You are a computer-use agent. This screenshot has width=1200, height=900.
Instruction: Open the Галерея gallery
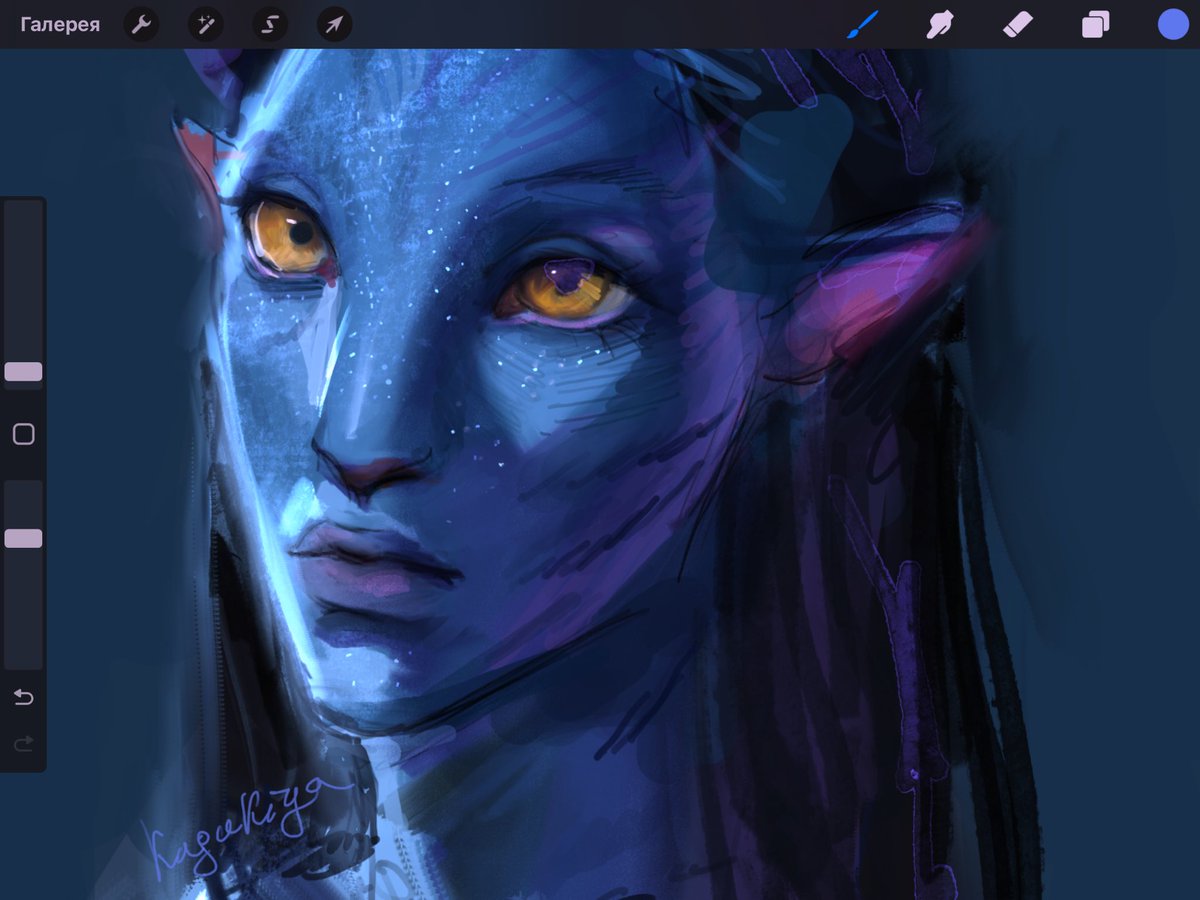coord(60,25)
